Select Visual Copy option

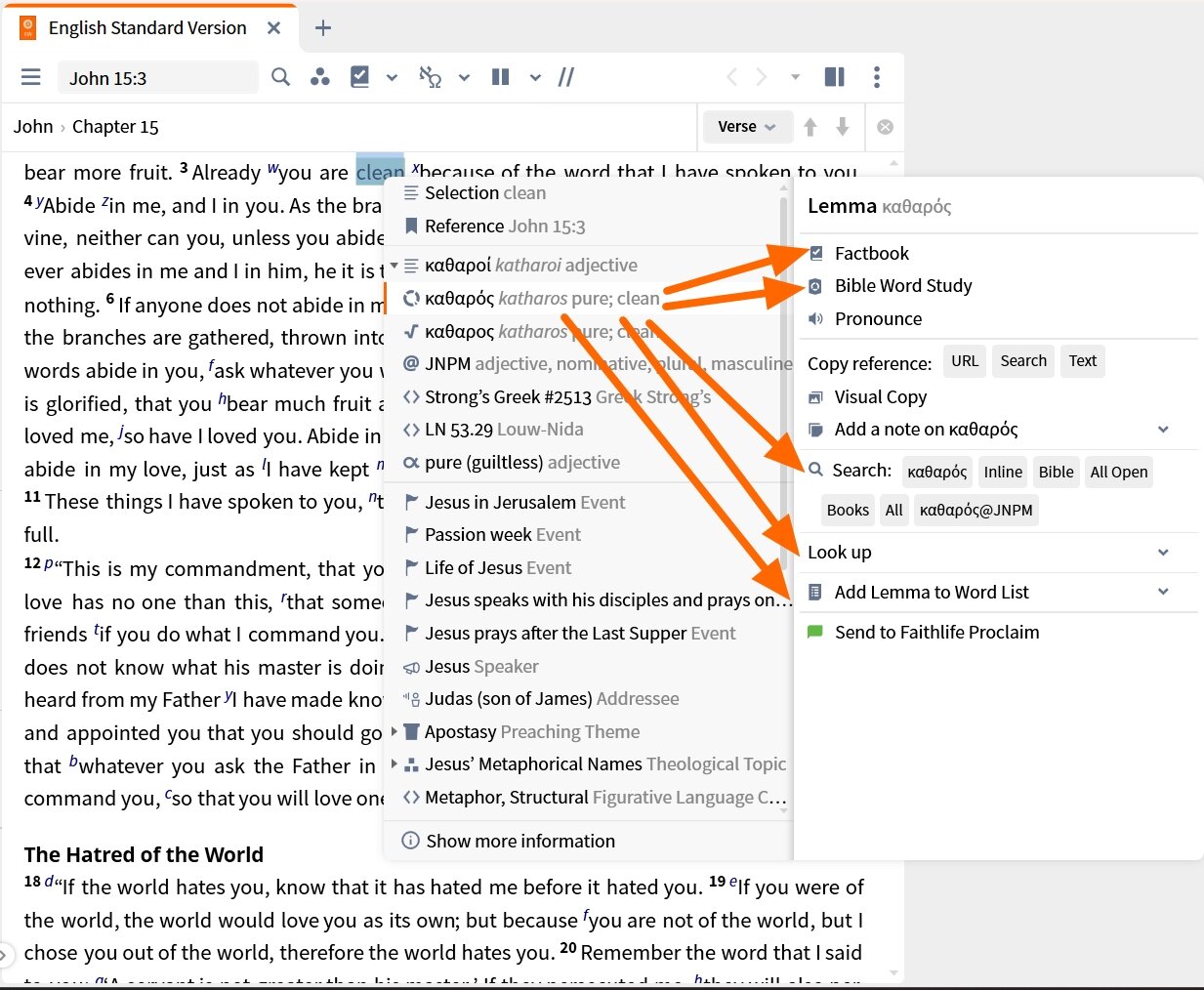pos(868,396)
